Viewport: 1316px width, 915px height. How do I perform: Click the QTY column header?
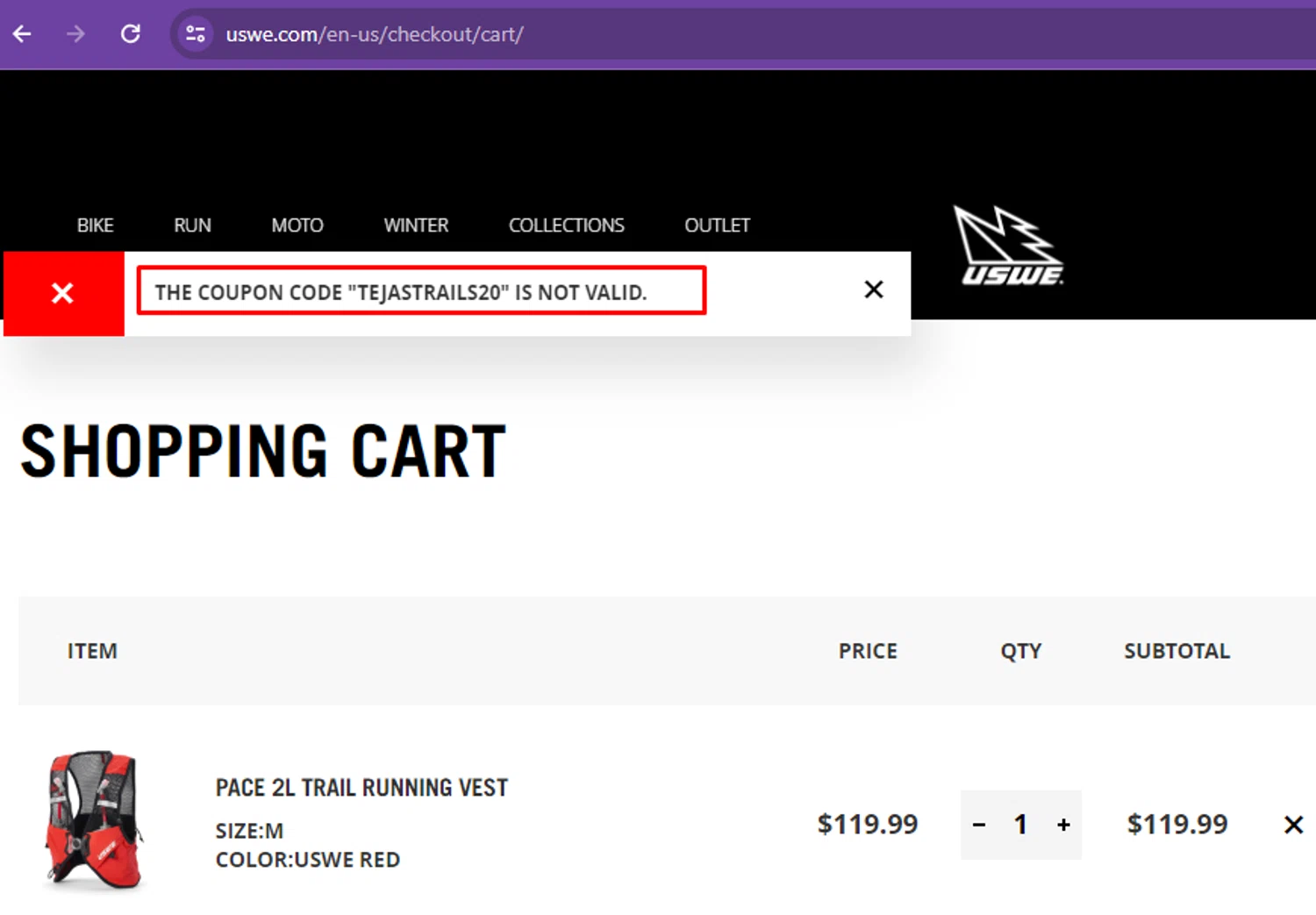[1021, 651]
